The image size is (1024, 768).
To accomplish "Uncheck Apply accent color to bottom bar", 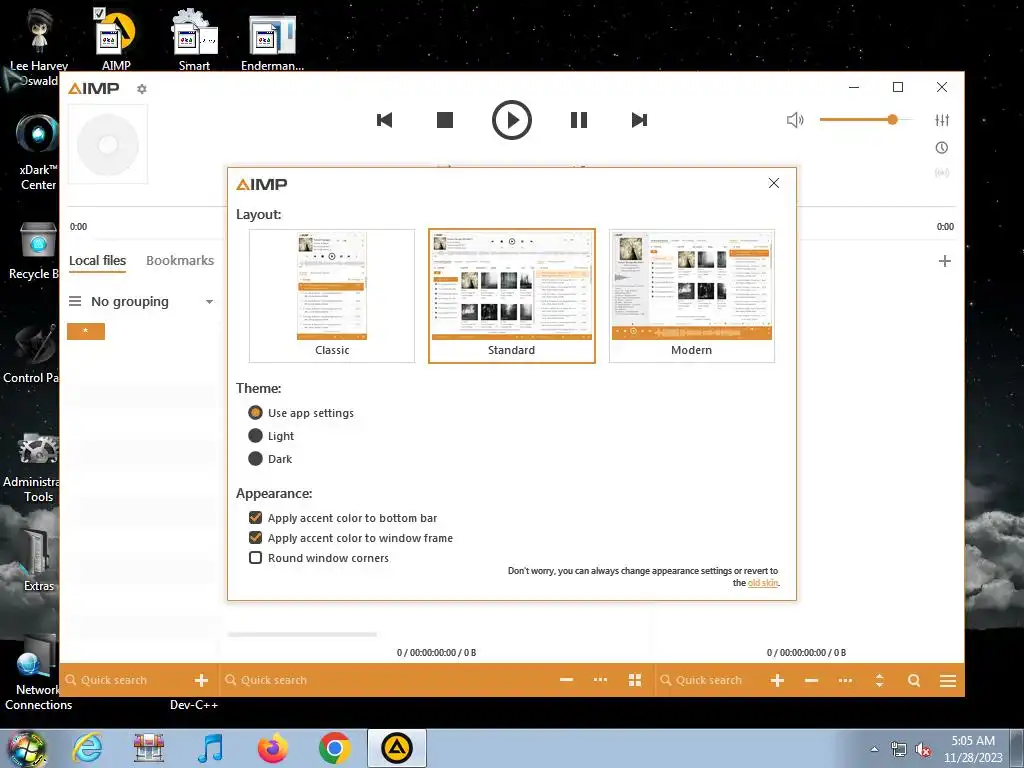I will pos(343,518).
